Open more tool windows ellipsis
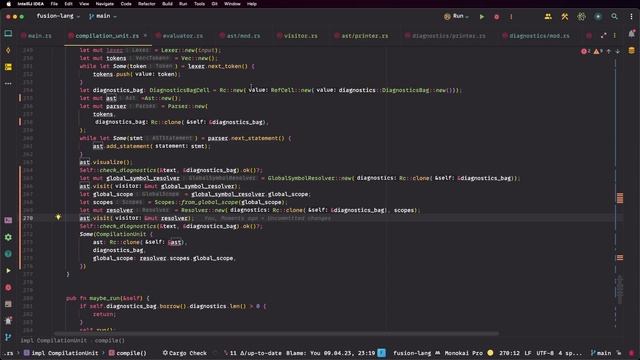Image resolution: width=640 pixels, height=360 pixels. pos(8,83)
